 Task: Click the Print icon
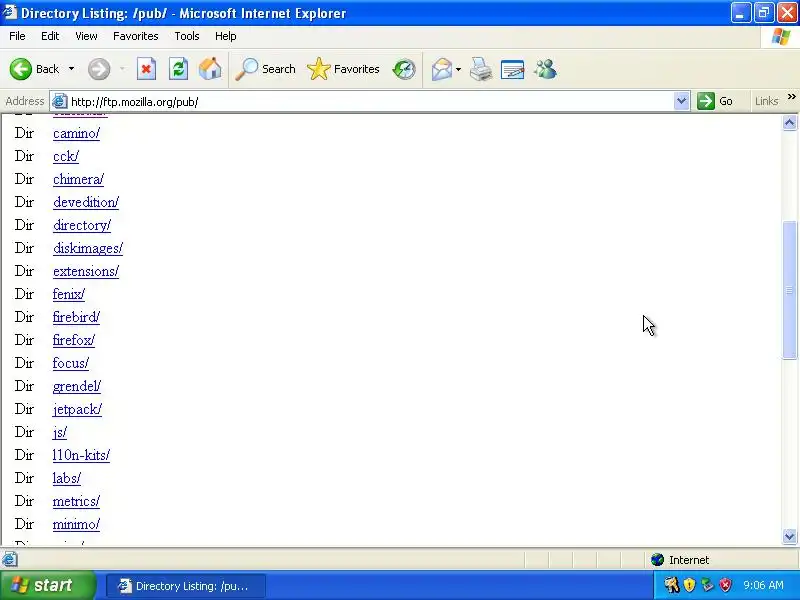(x=481, y=69)
